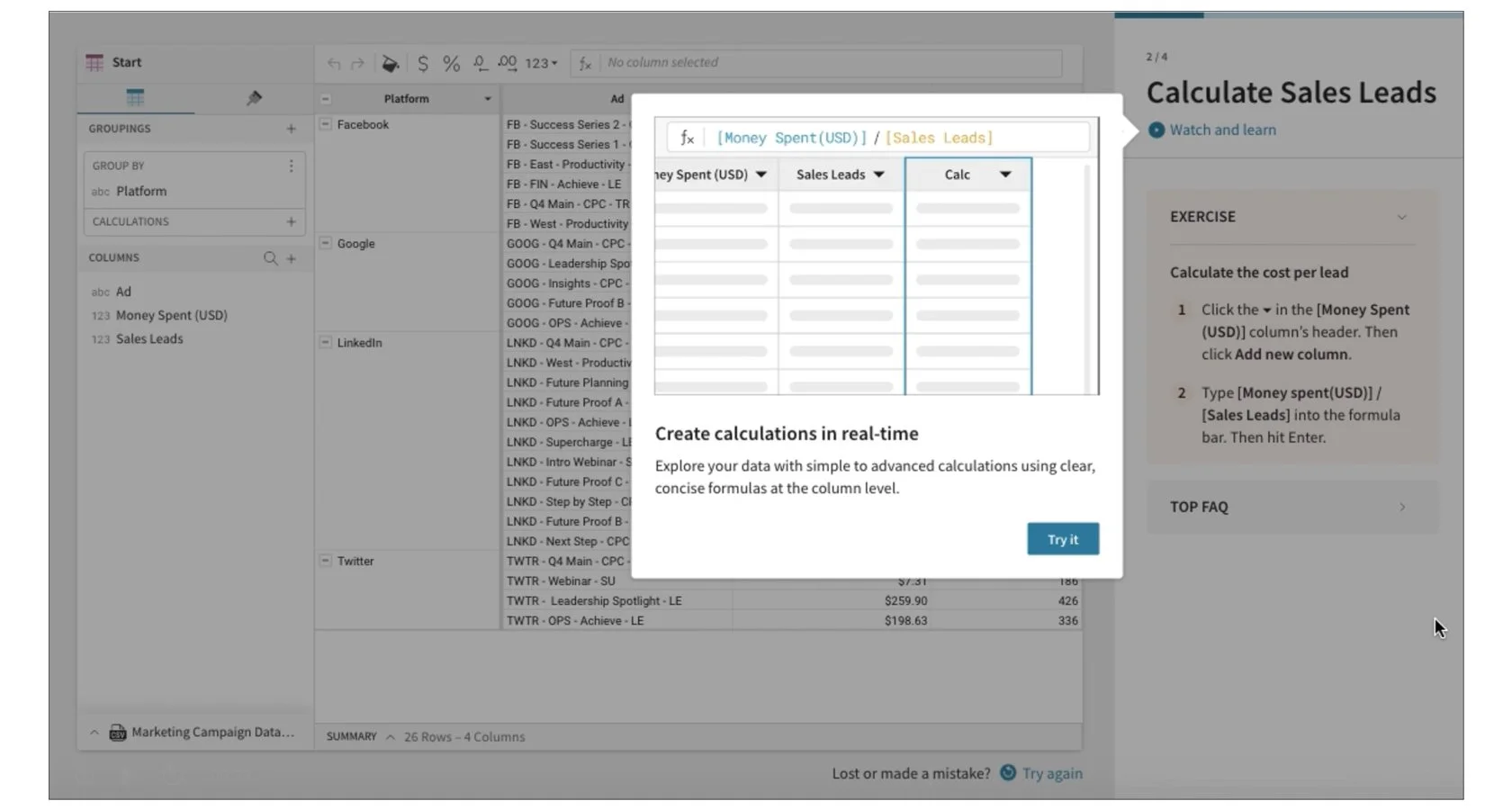Collapse all groups using the Platform header toggle
The image size is (1512, 810).
coord(326,99)
